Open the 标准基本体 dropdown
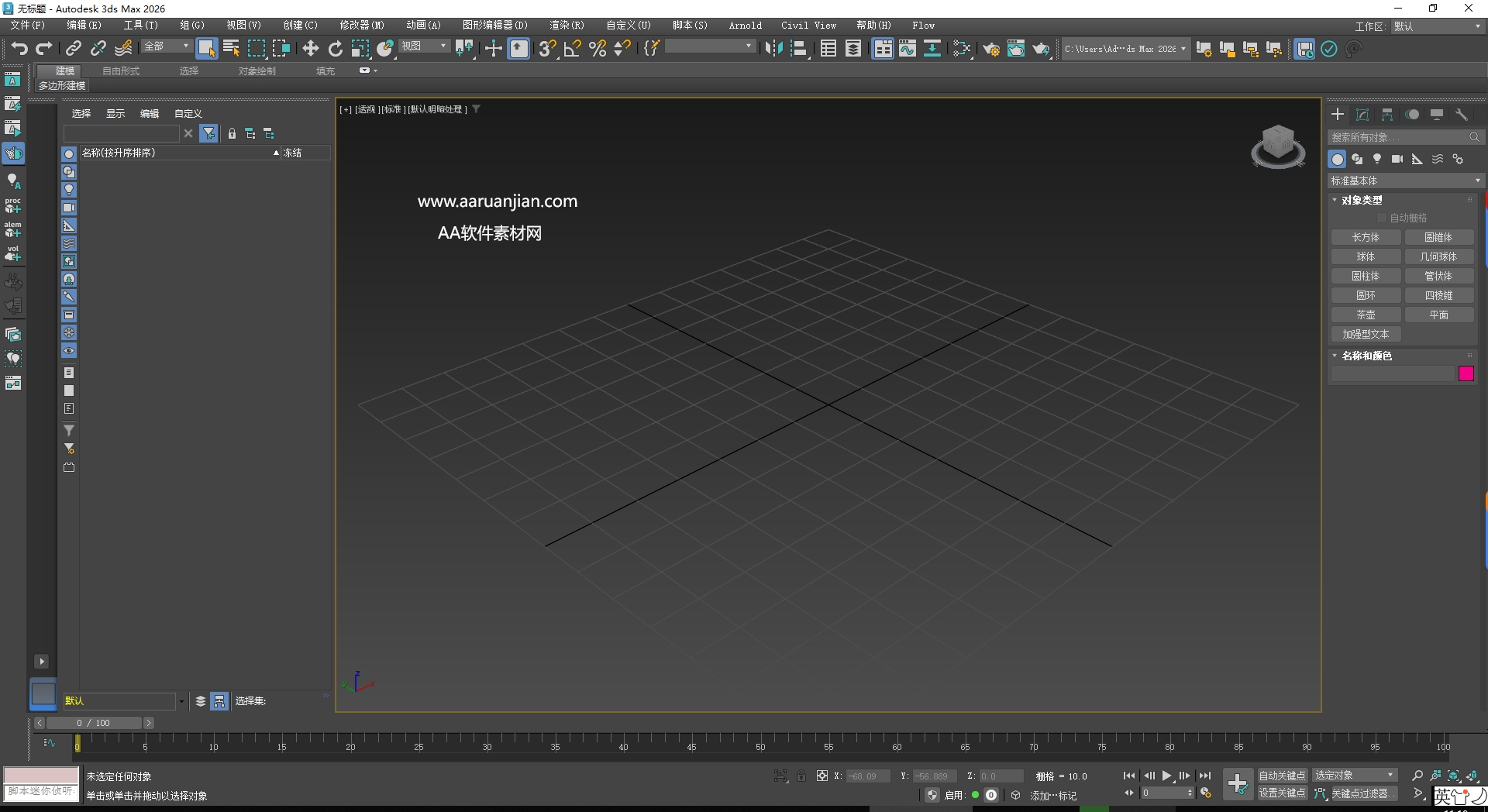This screenshot has height=812, width=1488. (1404, 180)
